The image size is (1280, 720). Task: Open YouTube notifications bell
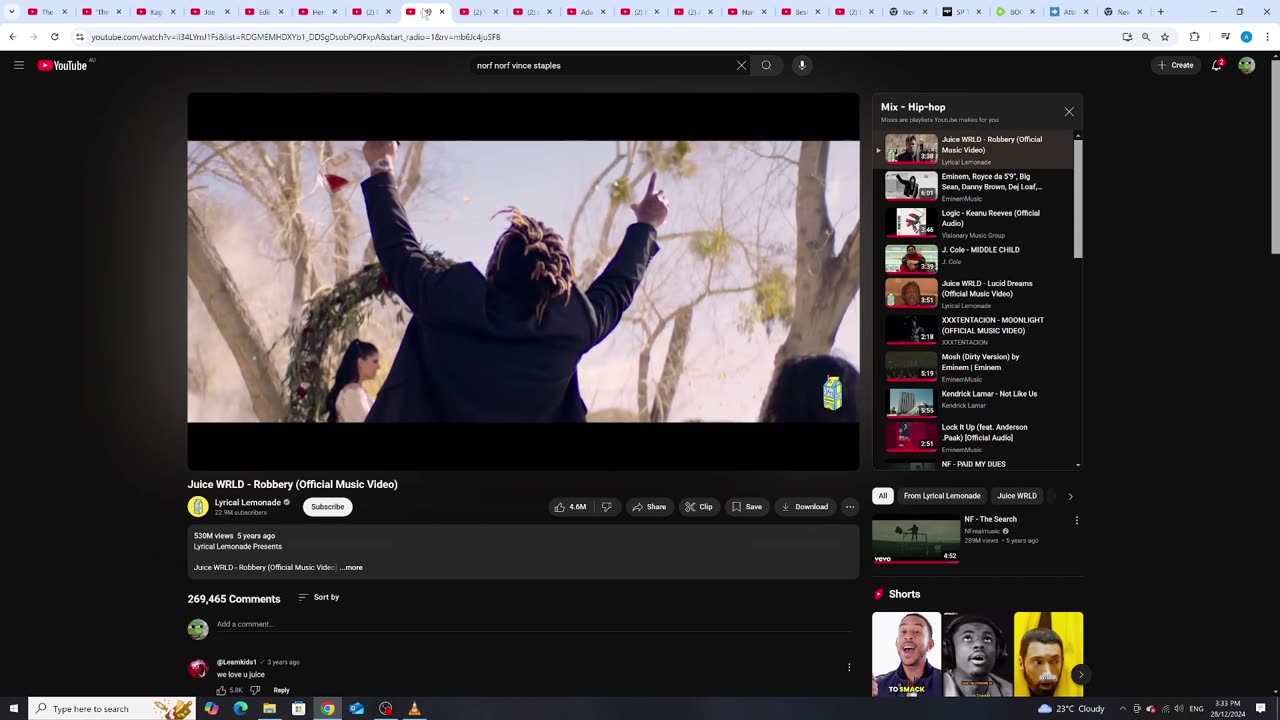tap(1217, 65)
